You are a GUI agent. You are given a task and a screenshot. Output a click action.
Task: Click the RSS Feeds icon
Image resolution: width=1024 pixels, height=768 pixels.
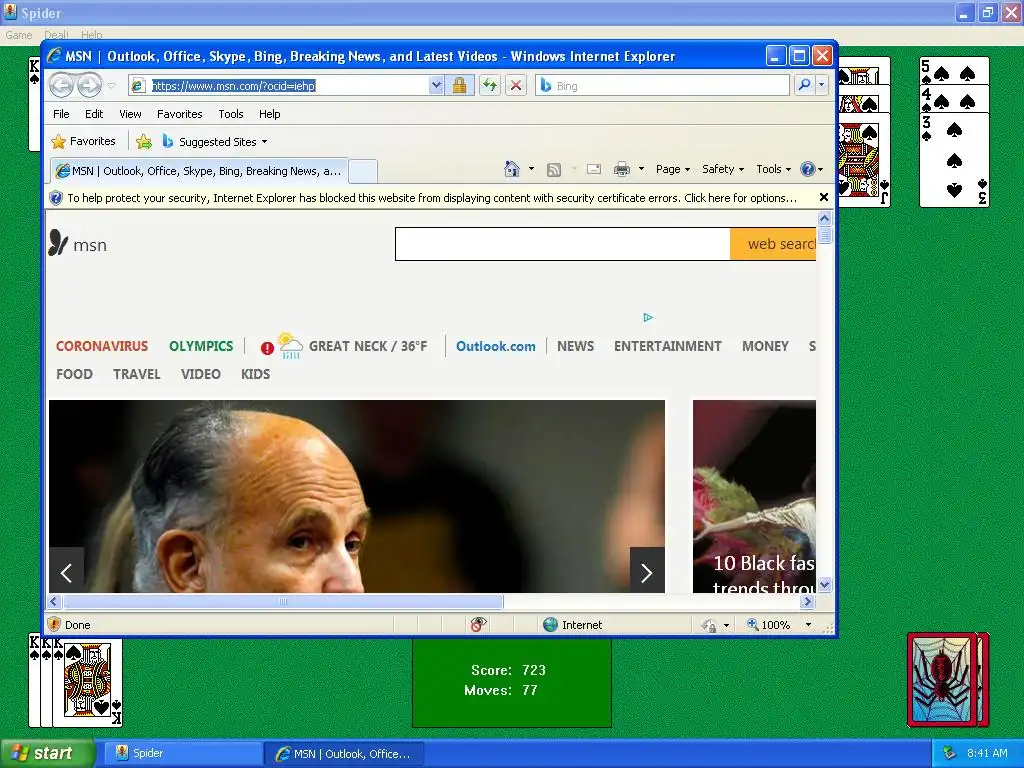click(x=554, y=170)
